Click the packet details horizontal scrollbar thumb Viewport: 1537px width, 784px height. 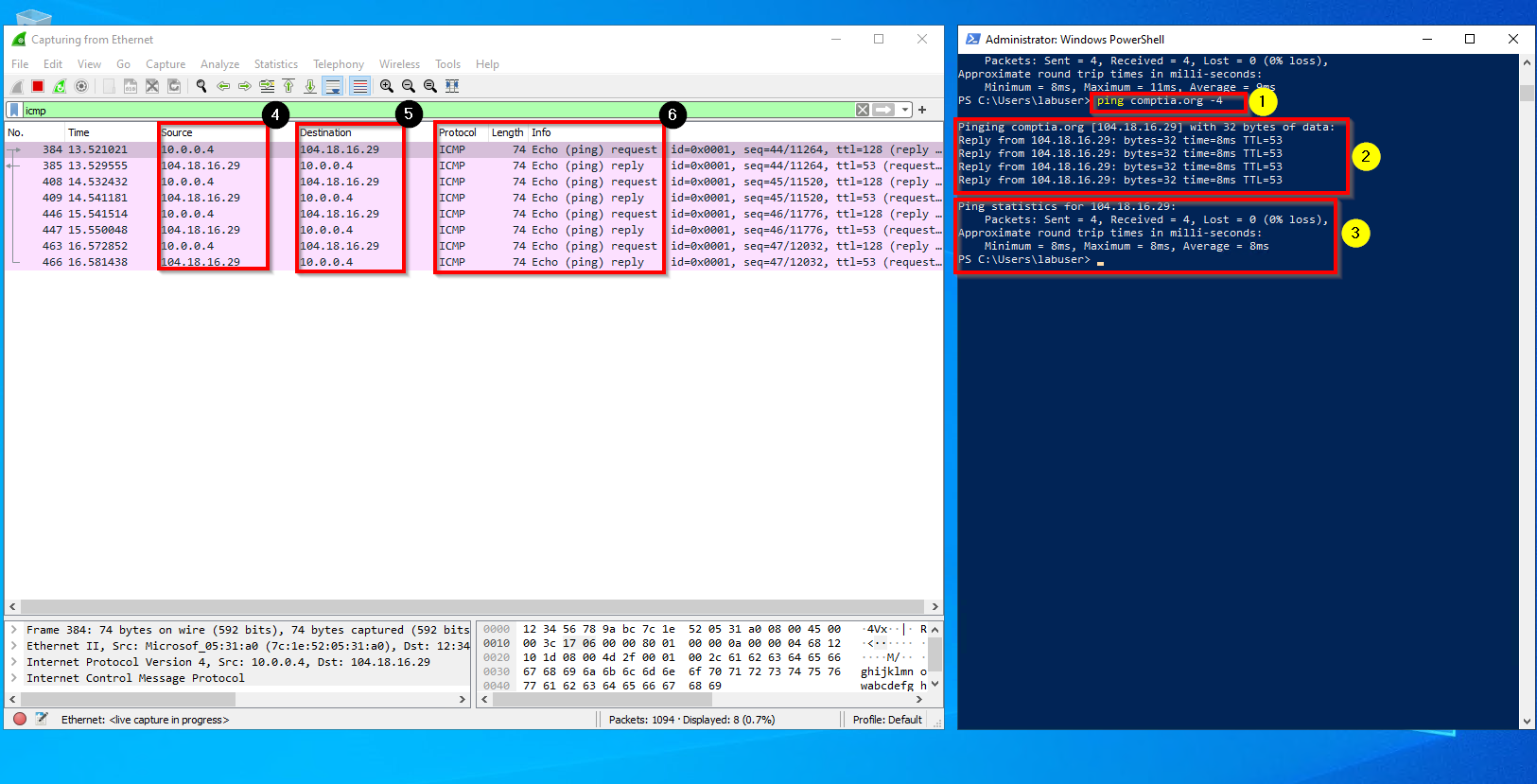127,700
